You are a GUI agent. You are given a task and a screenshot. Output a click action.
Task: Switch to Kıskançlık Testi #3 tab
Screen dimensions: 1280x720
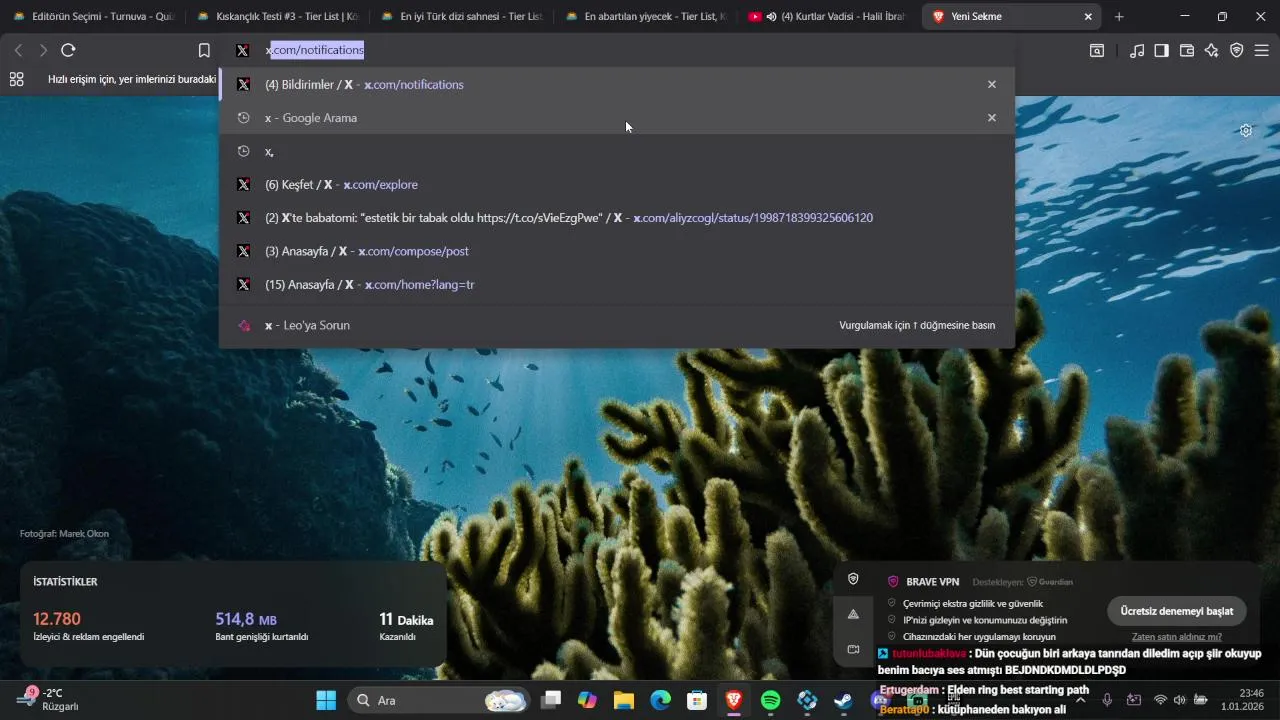277,16
